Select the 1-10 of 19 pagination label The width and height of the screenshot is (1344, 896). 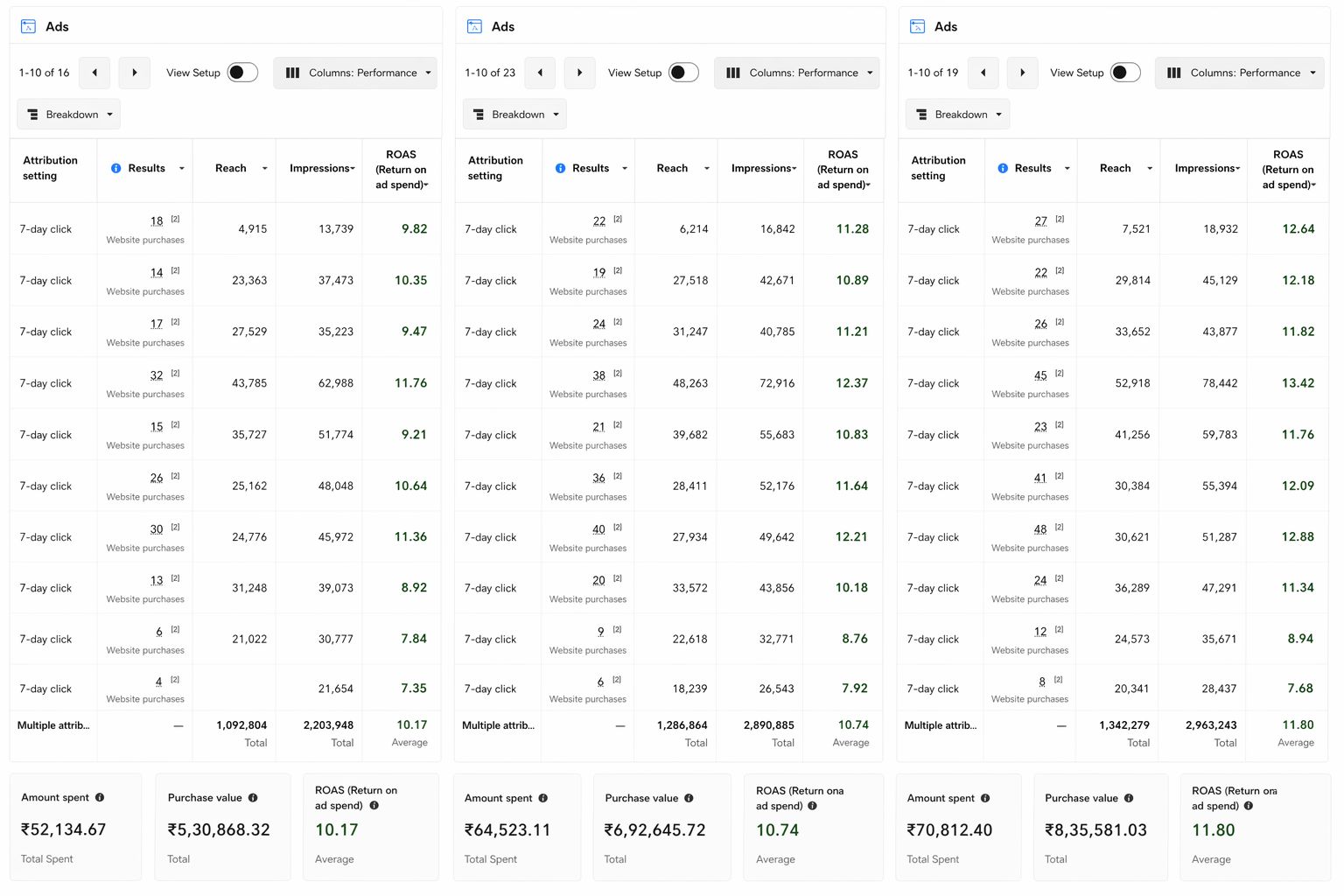tap(933, 73)
